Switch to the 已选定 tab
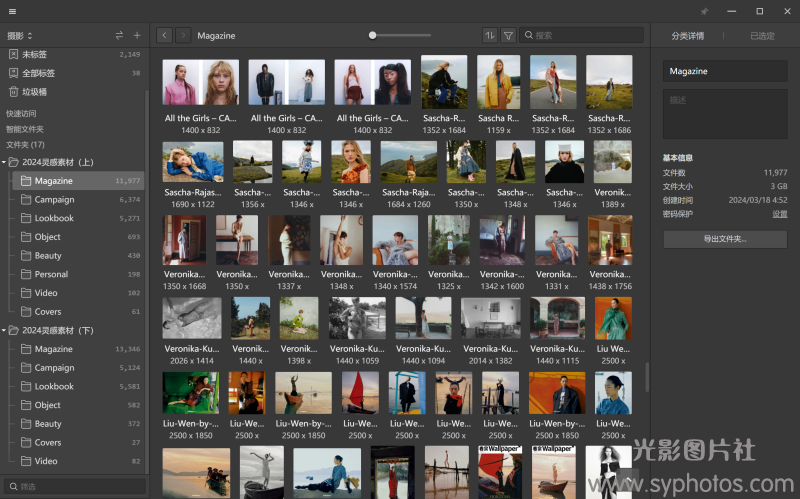The height and width of the screenshot is (499, 800). (x=762, y=35)
